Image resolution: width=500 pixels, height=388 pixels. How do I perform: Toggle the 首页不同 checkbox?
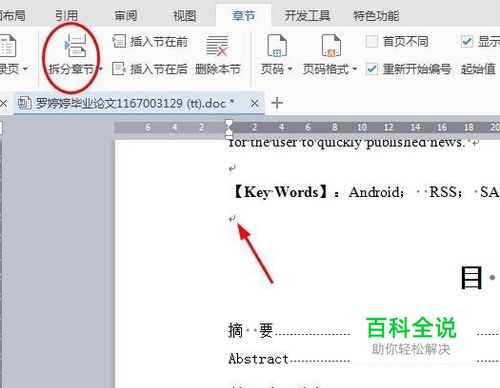pos(372,42)
